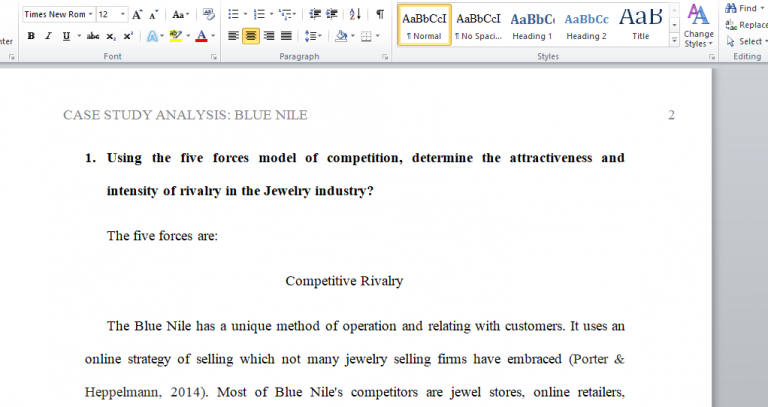Click the Find button

(x=741, y=8)
